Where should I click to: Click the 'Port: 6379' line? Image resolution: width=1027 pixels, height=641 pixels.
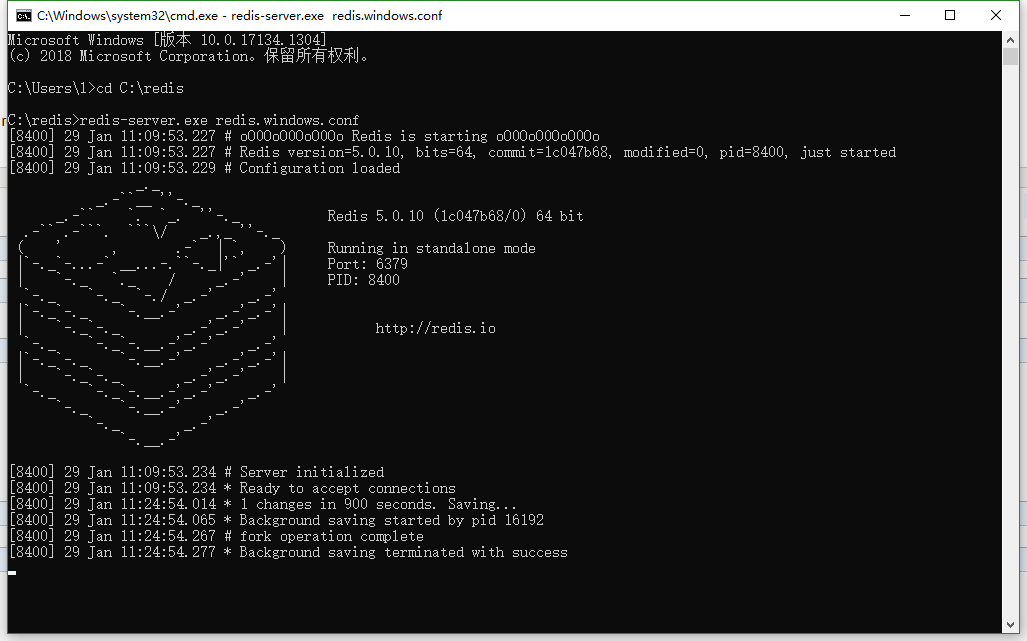367,264
